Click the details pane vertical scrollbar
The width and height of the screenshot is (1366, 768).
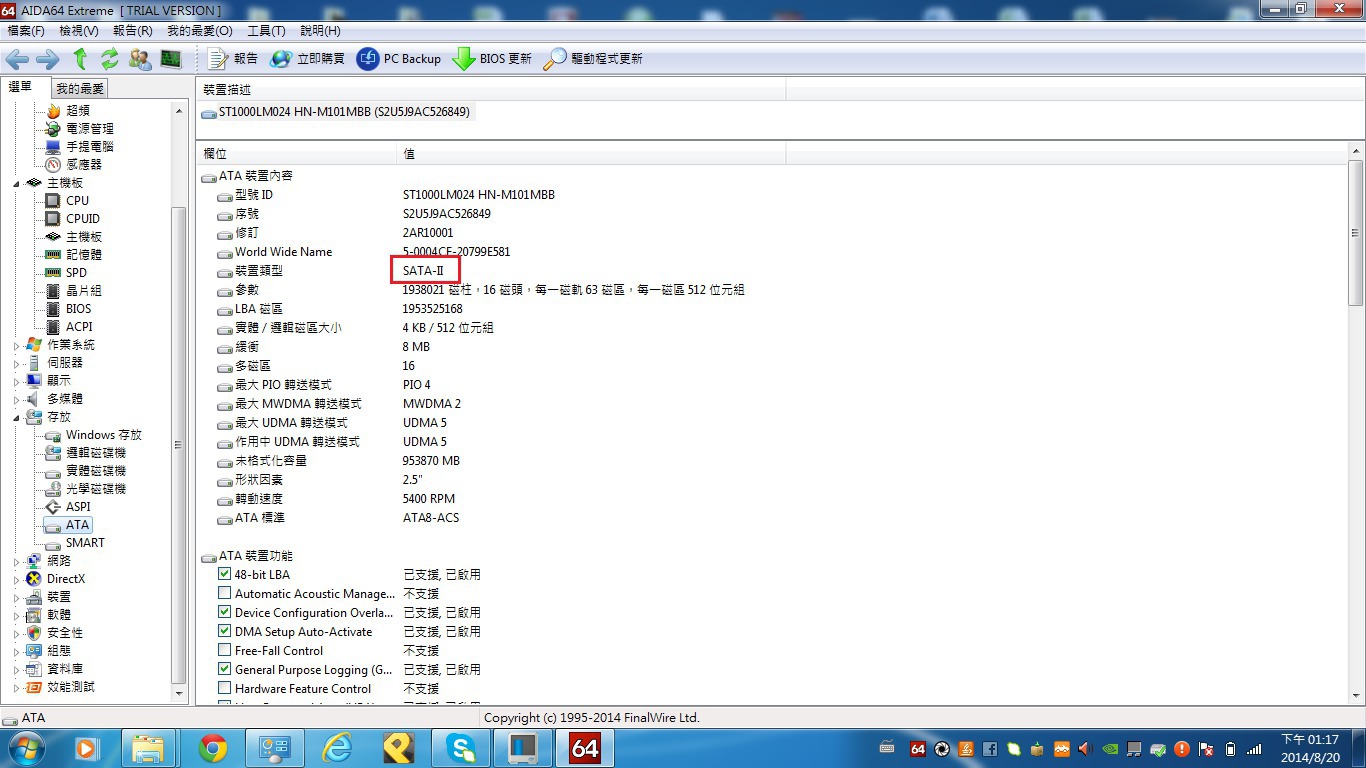pos(1356,233)
